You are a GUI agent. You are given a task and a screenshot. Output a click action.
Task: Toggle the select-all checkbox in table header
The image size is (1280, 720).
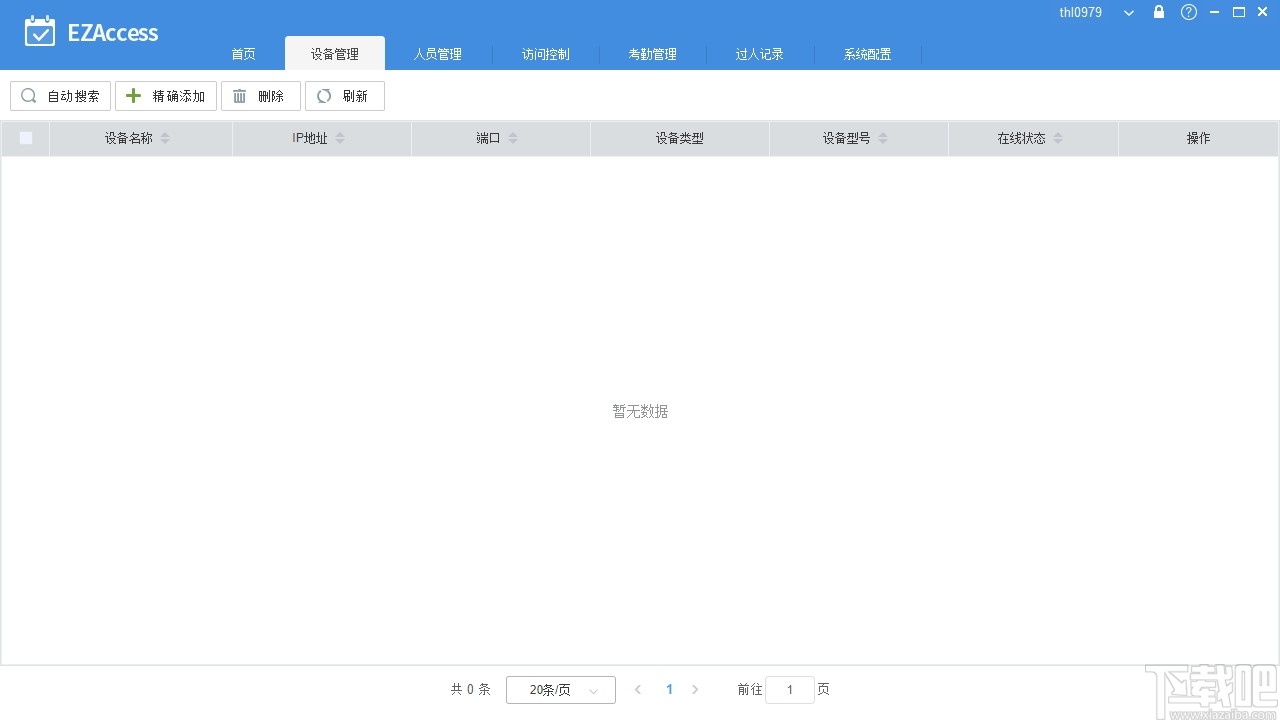click(x=25, y=138)
